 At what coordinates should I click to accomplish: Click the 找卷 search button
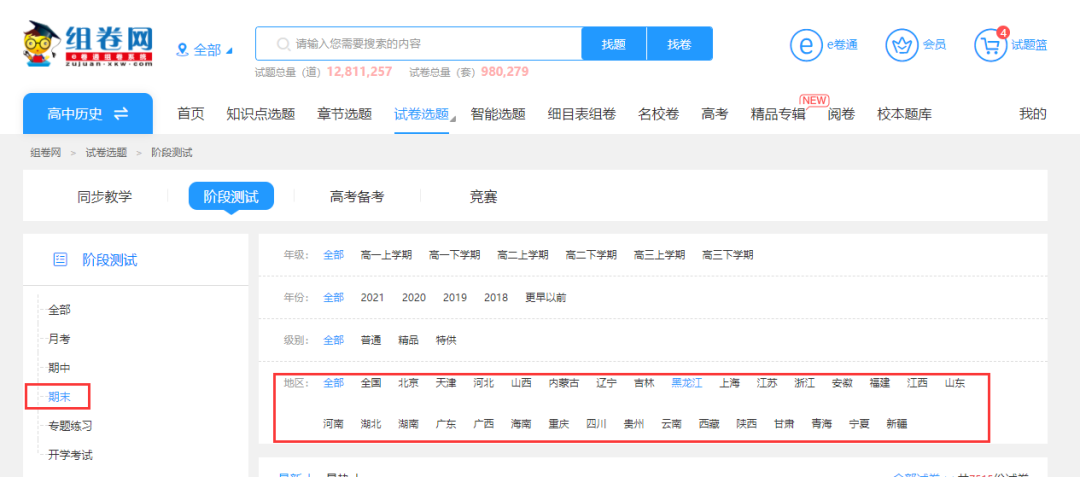coord(679,44)
